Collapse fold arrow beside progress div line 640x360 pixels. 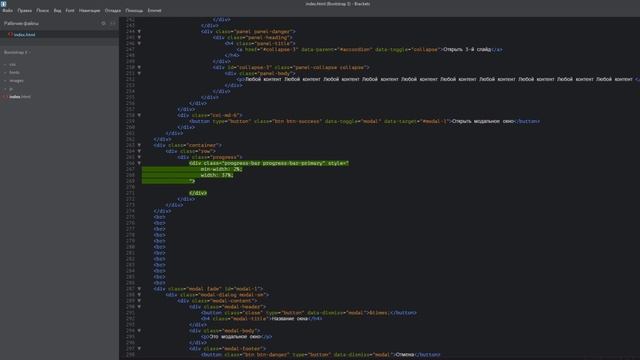[139, 157]
